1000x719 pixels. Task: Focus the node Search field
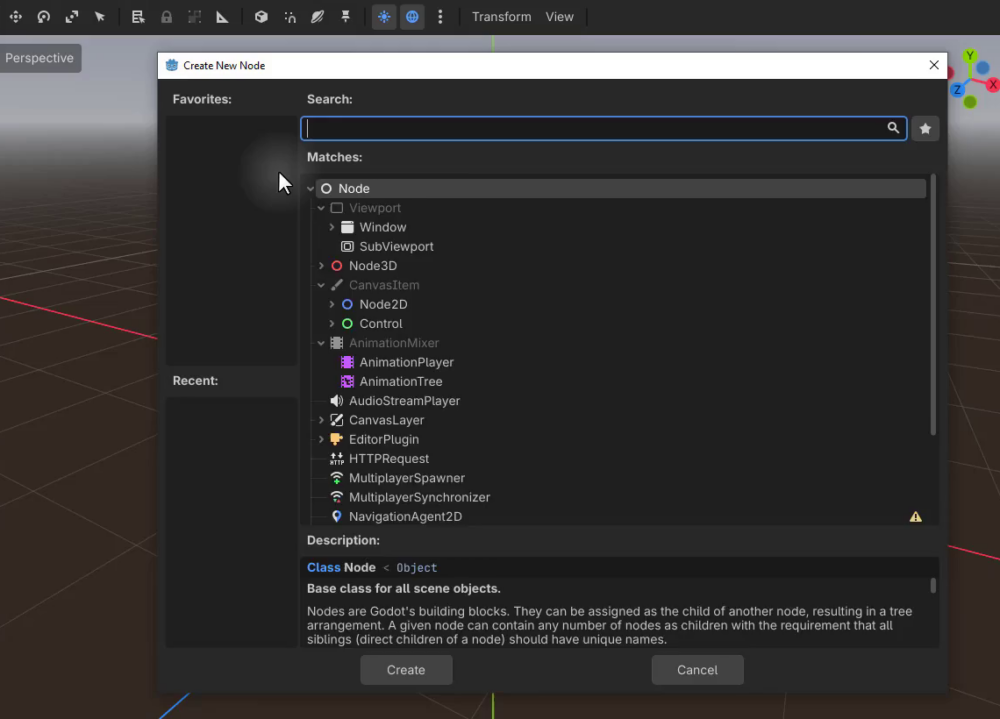pyautogui.click(x=603, y=128)
